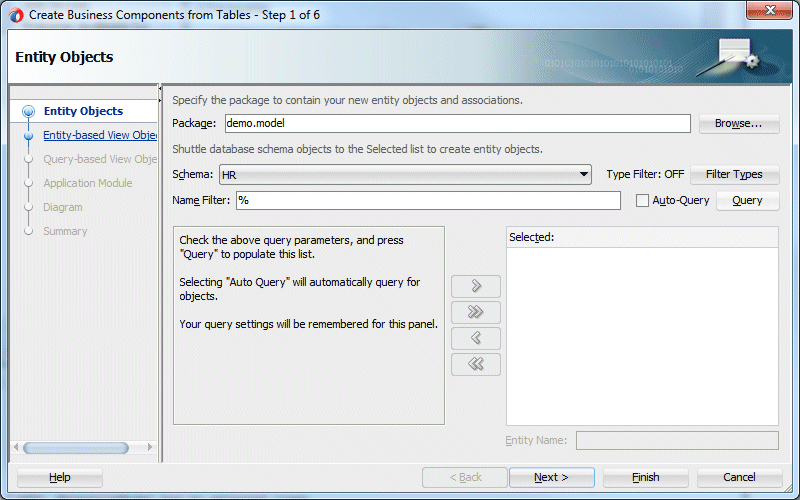Select the Summary step

point(65,231)
